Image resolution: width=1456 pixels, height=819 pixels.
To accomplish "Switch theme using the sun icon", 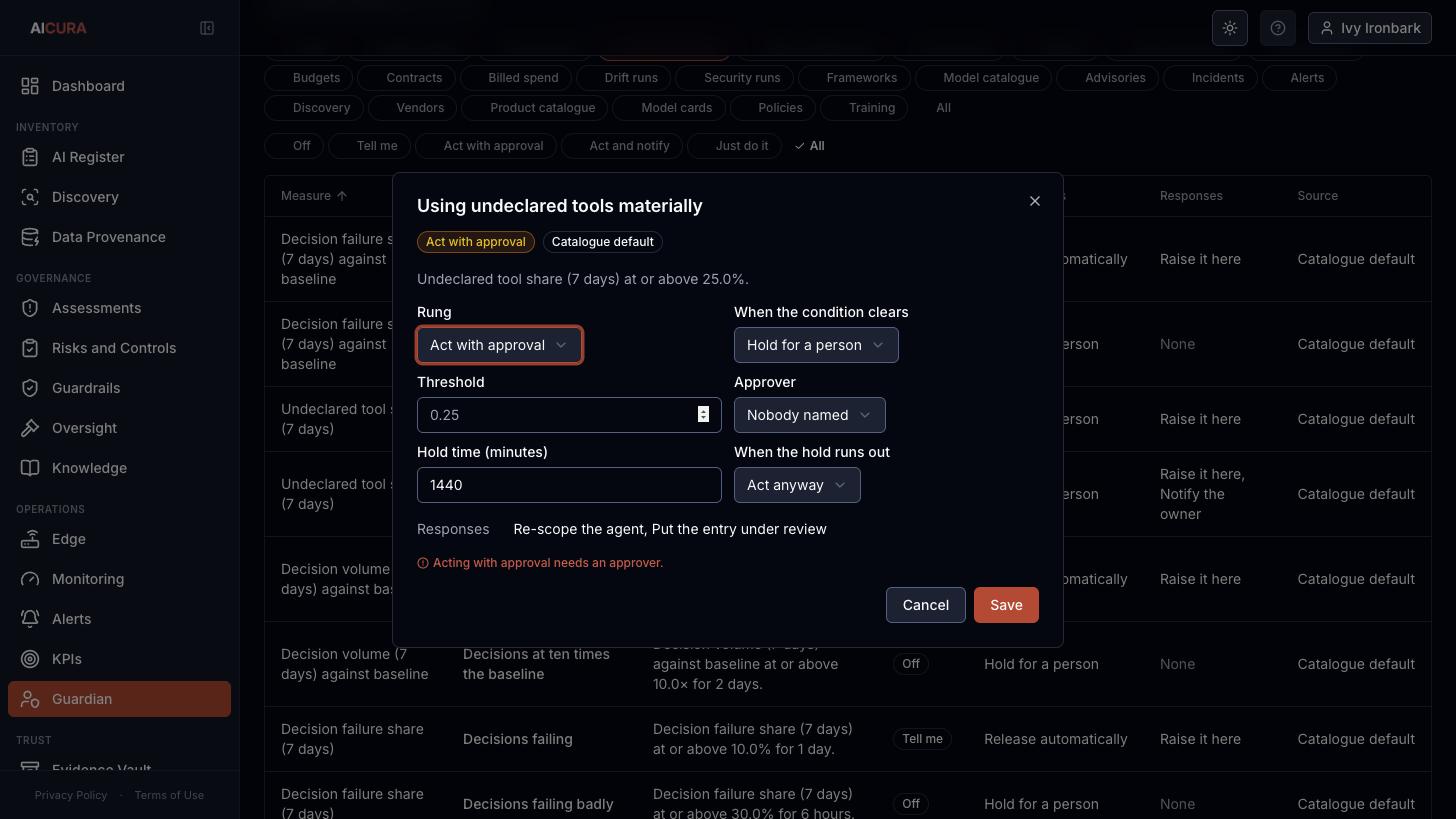I will click(1230, 28).
